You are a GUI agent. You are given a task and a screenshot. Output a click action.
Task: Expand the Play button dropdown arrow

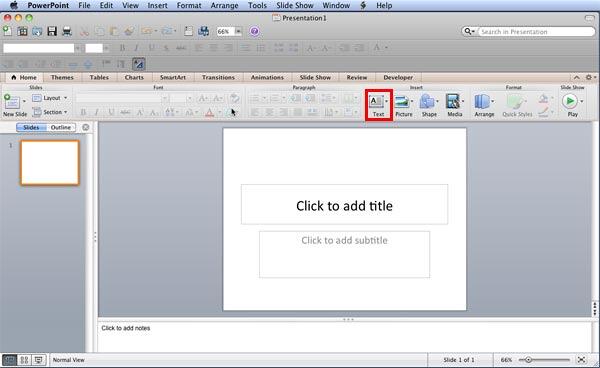[x=582, y=101]
